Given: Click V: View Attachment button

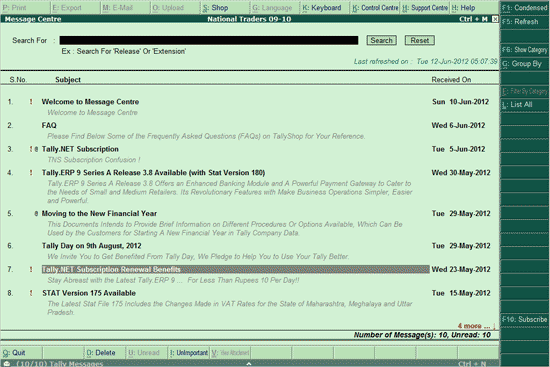Looking at the screenshot, I should [x=230, y=353].
